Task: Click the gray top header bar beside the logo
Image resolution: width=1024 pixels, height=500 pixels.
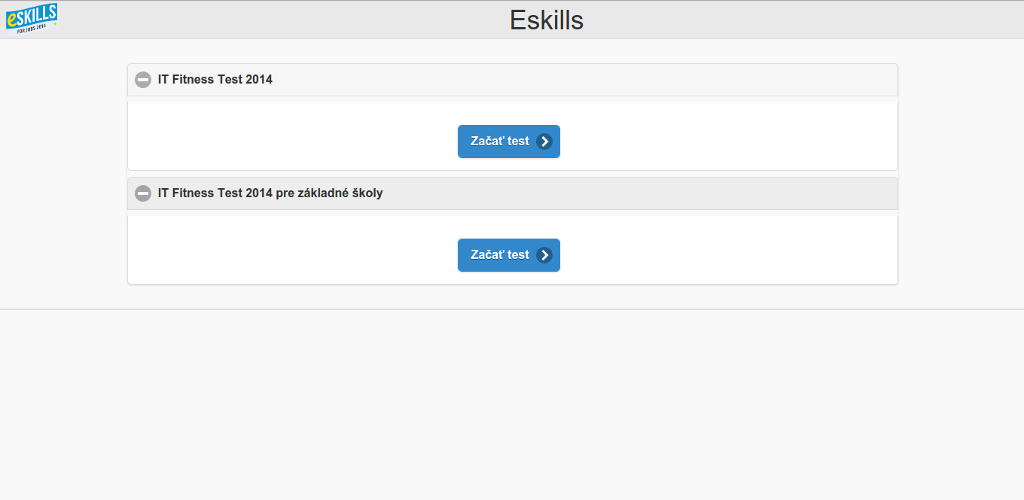Action: pyautogui.click(x=250, y=20)
